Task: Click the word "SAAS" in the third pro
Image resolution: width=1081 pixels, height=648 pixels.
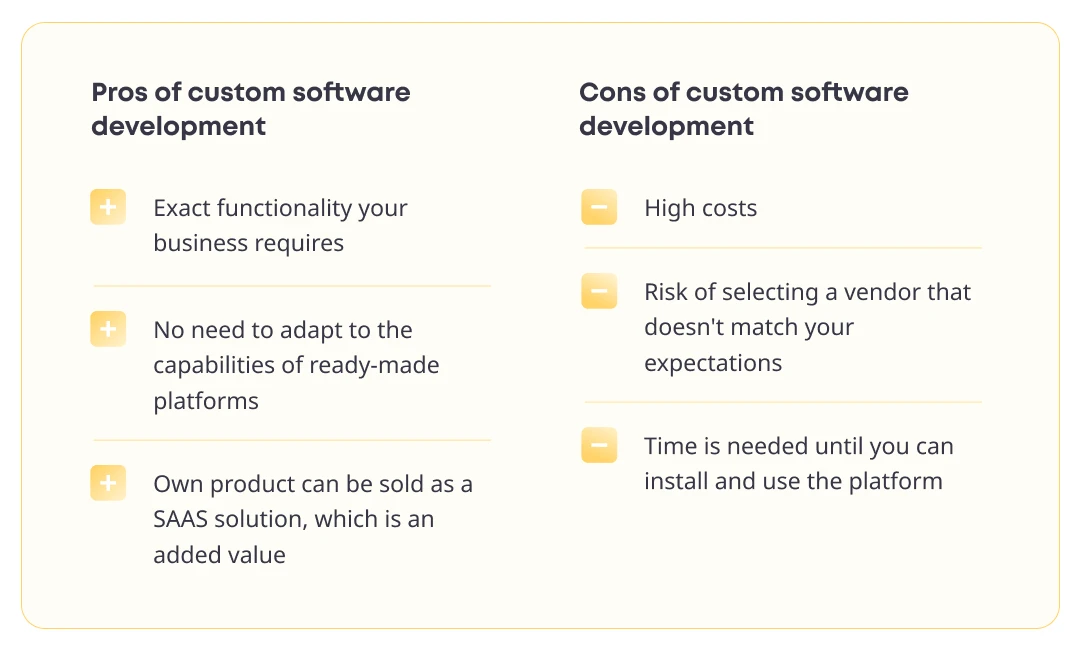Action: pos(181,519)
